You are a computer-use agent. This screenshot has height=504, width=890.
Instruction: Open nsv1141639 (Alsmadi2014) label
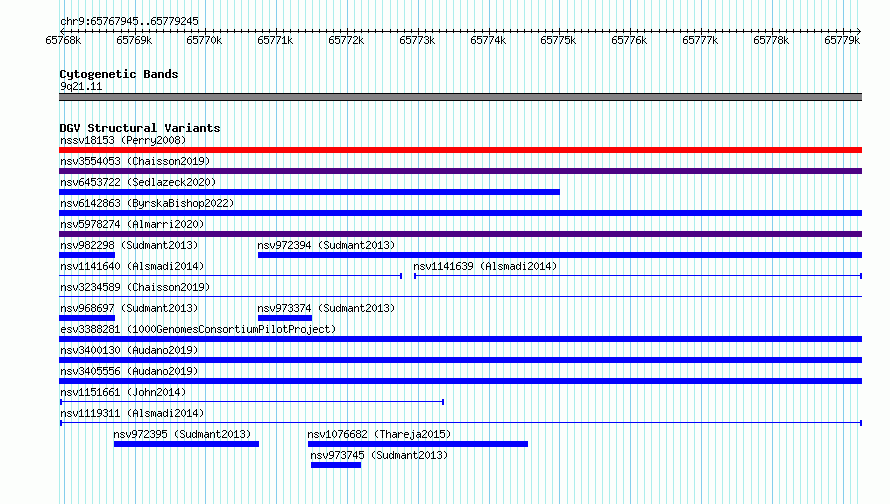pyautogui.click(x=485, y=266)
